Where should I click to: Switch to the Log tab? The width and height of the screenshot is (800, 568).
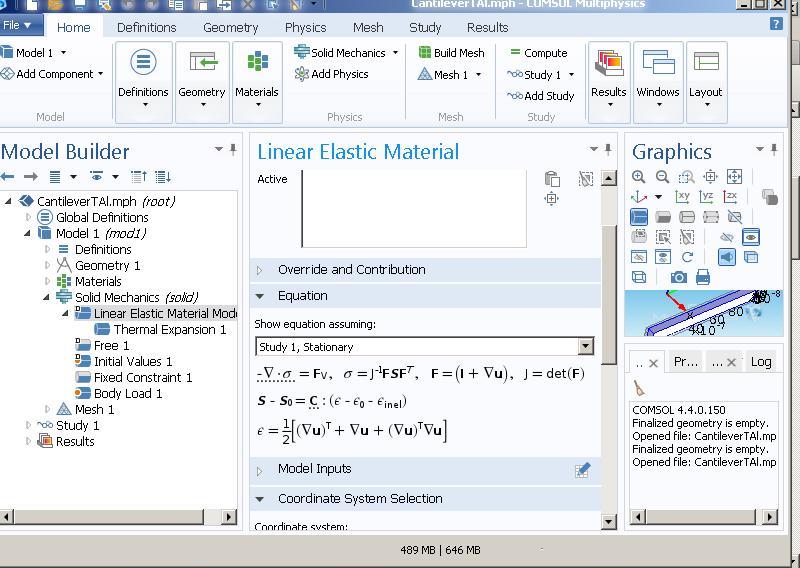(x=761, y=361)
